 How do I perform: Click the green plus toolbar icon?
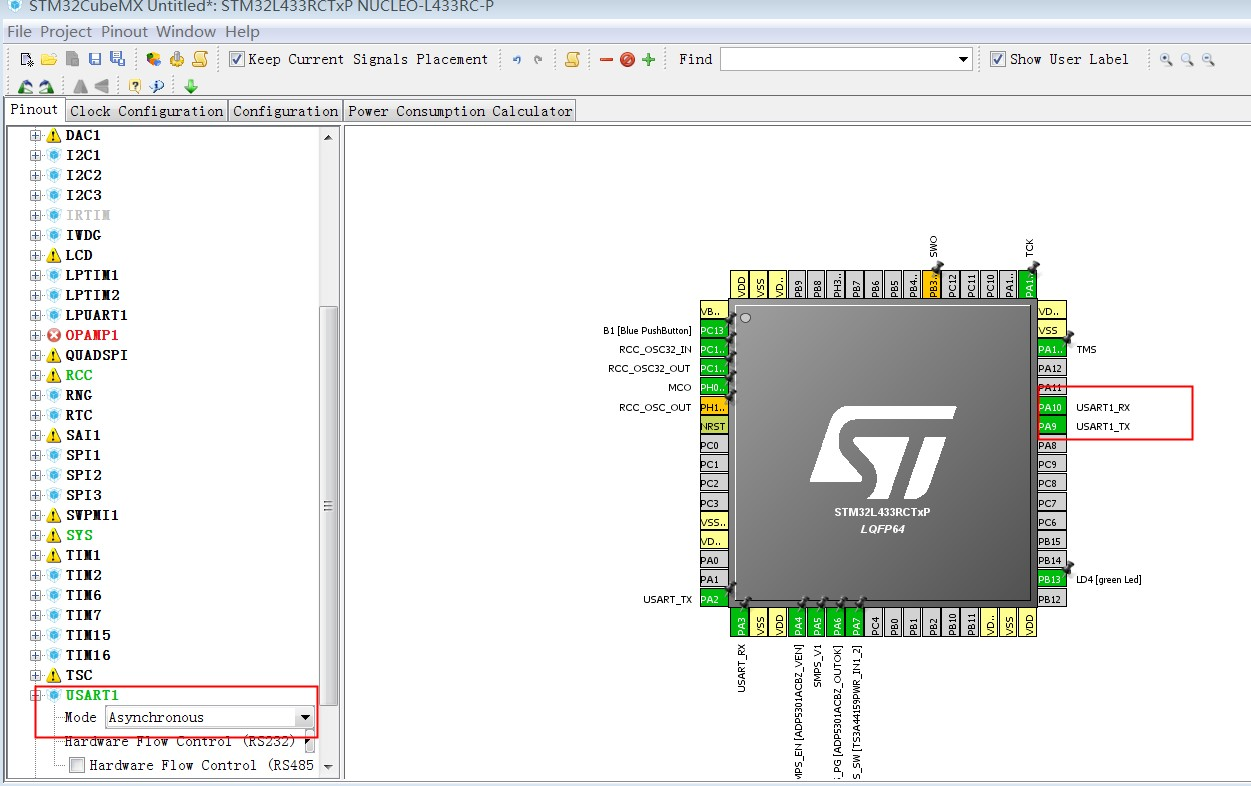(x=648, y=60)
